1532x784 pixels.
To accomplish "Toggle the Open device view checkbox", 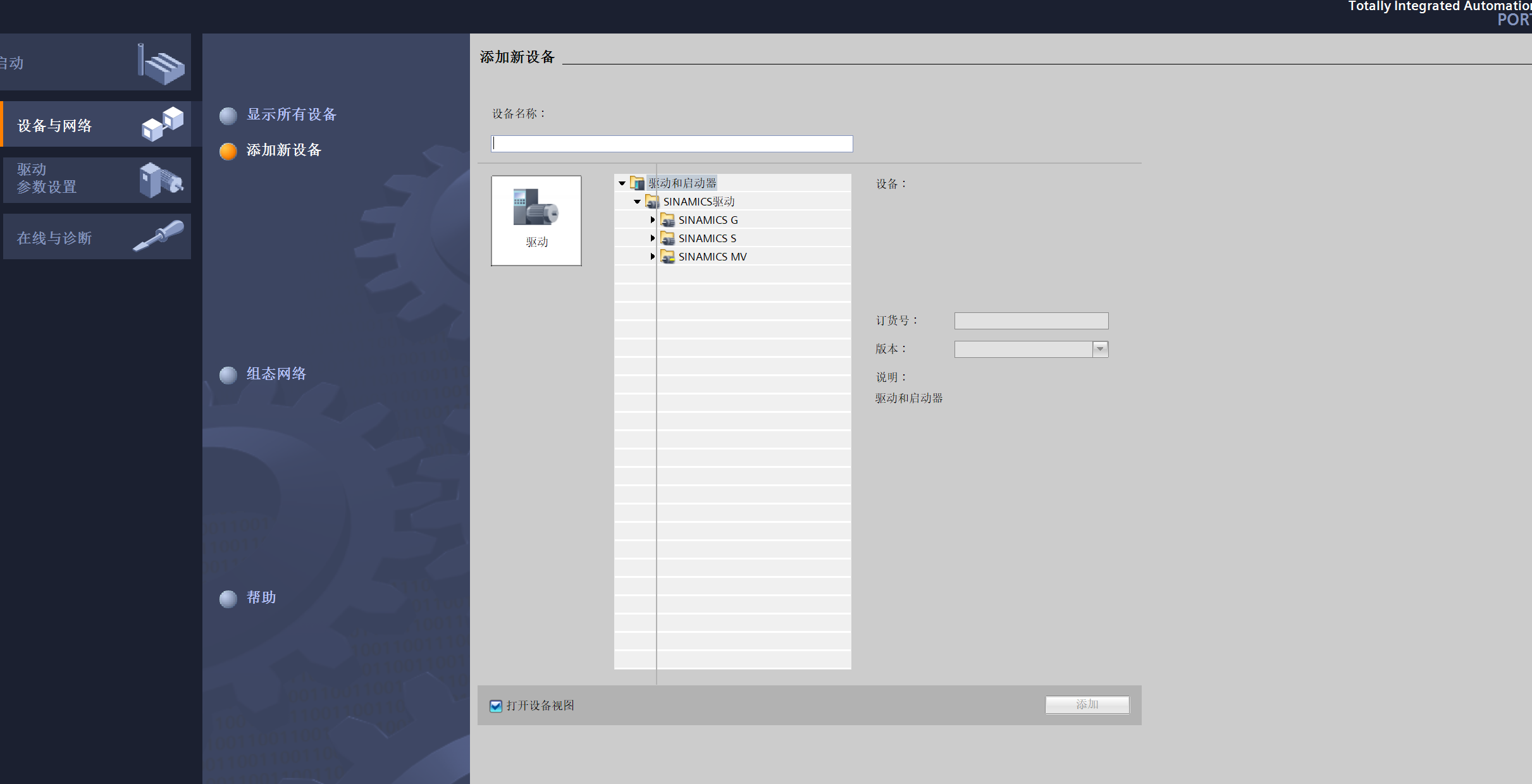I will coord(496,706).
